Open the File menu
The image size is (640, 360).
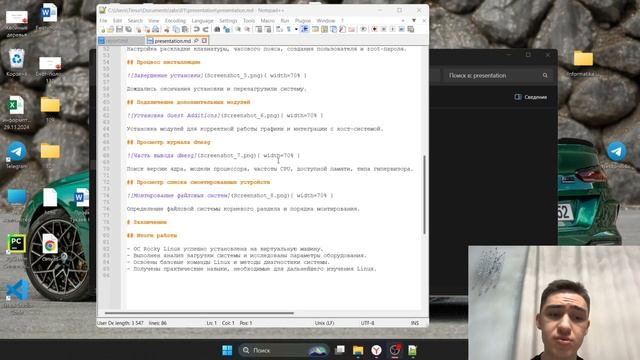click(103, 20)
